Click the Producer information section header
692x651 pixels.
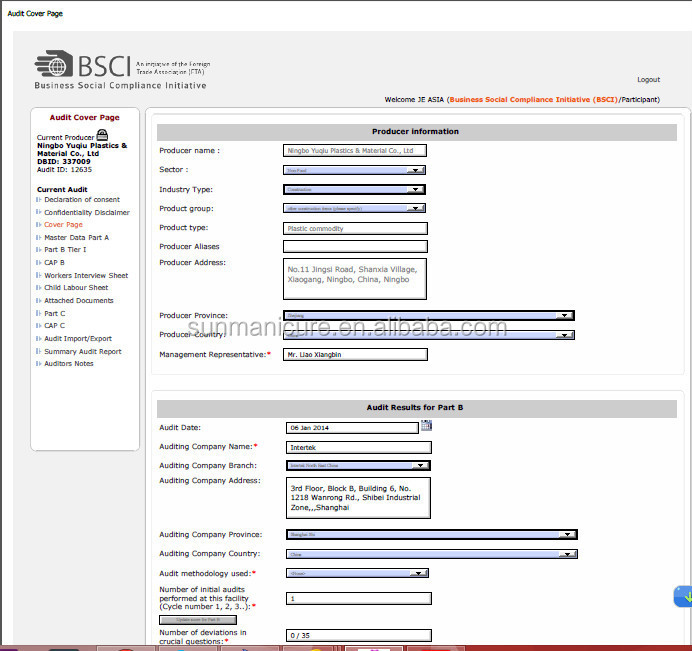[x=417, y=132]
